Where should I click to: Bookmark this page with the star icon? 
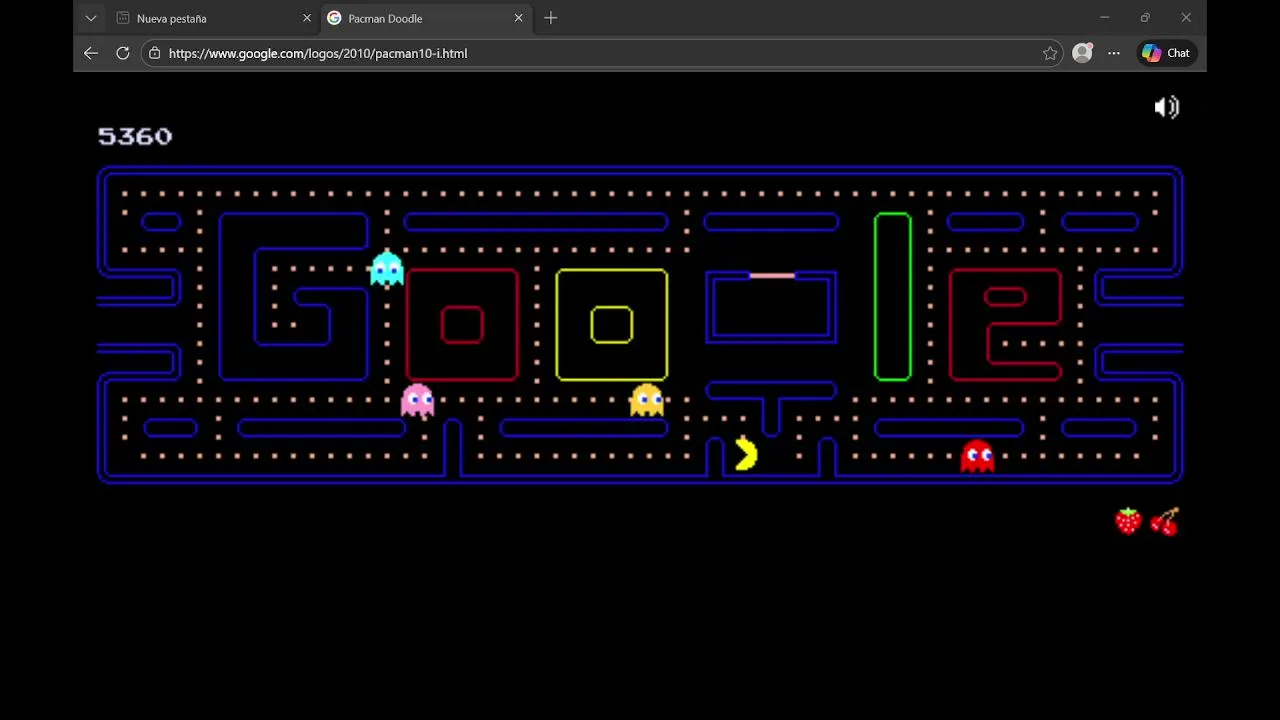1050,53
